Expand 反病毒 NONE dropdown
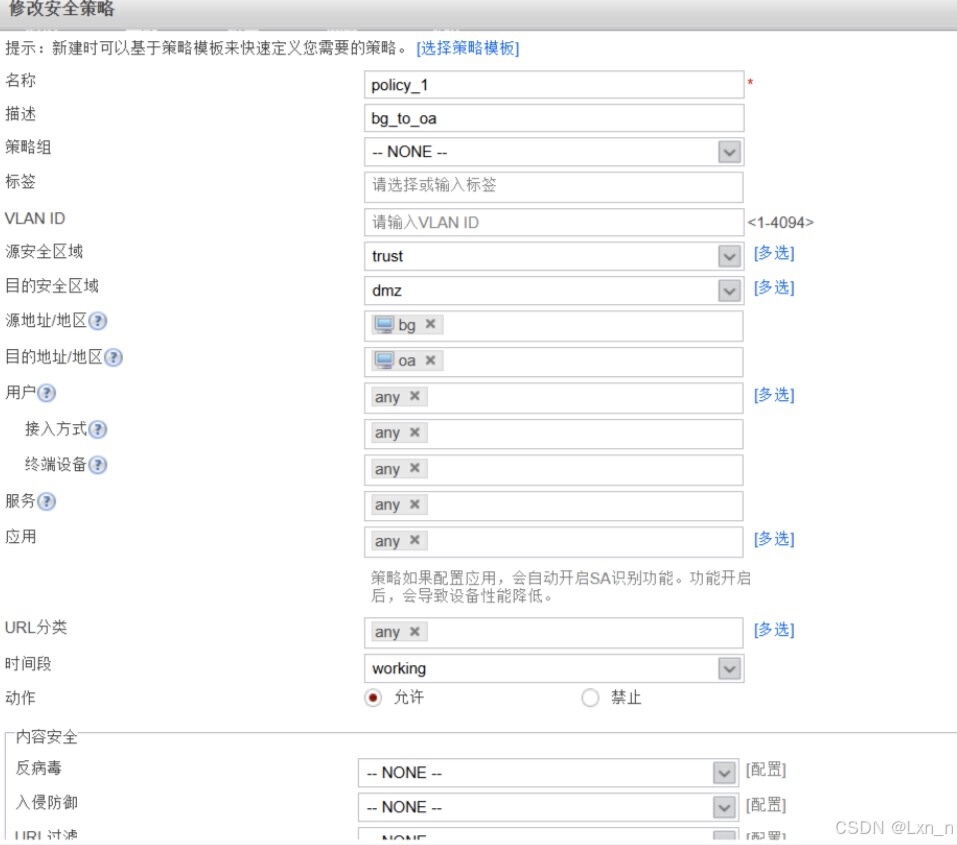957x845 pixels. (724, 773)
